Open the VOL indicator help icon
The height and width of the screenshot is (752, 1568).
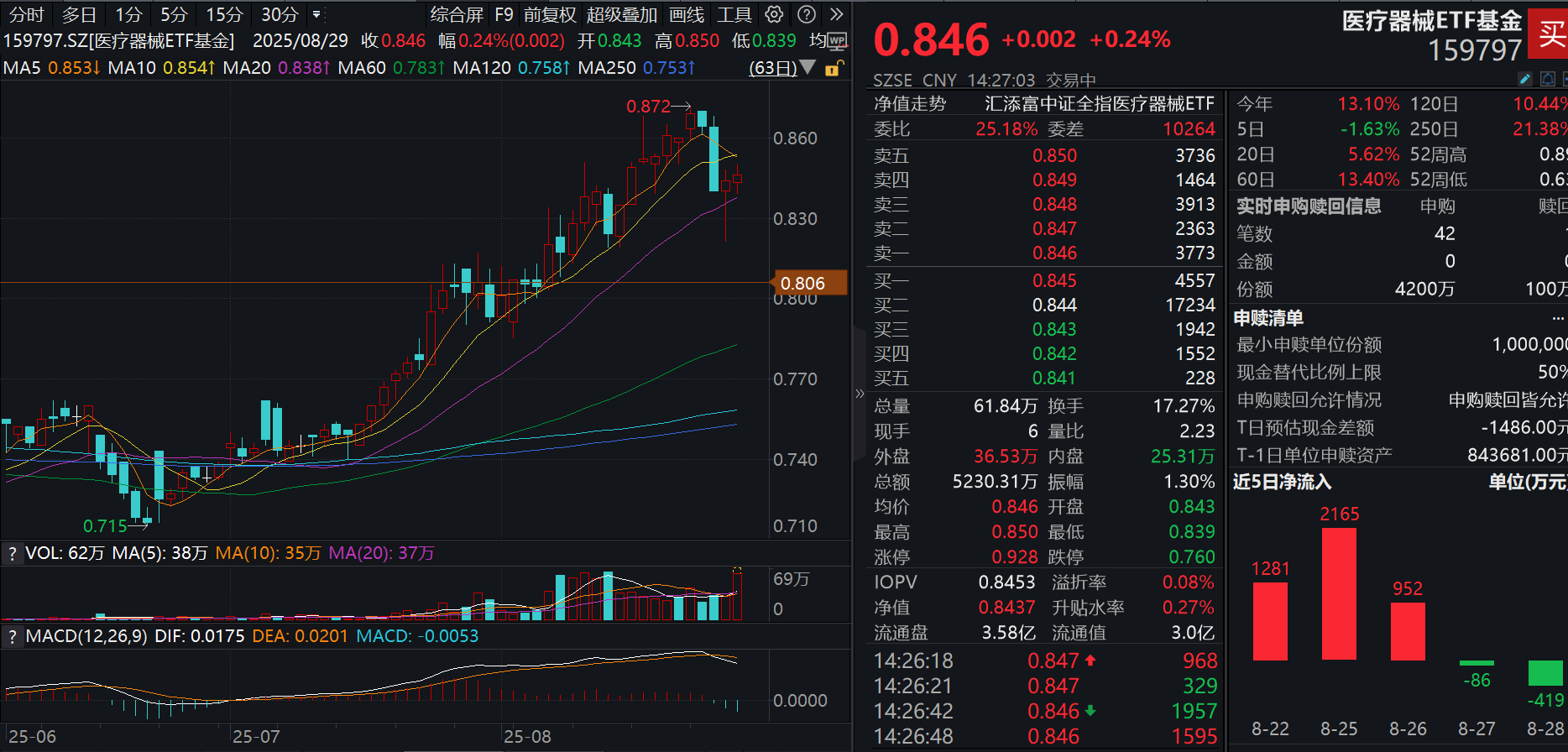(x=12, y=553)
